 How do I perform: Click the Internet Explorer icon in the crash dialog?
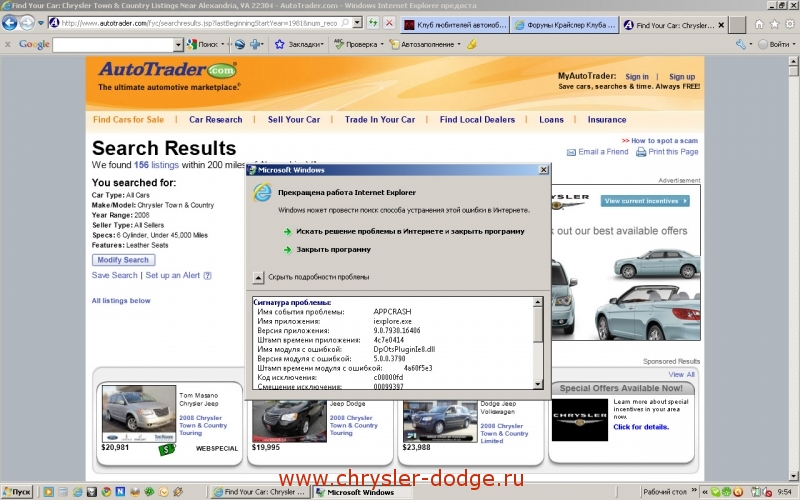(x=263, y=193)
